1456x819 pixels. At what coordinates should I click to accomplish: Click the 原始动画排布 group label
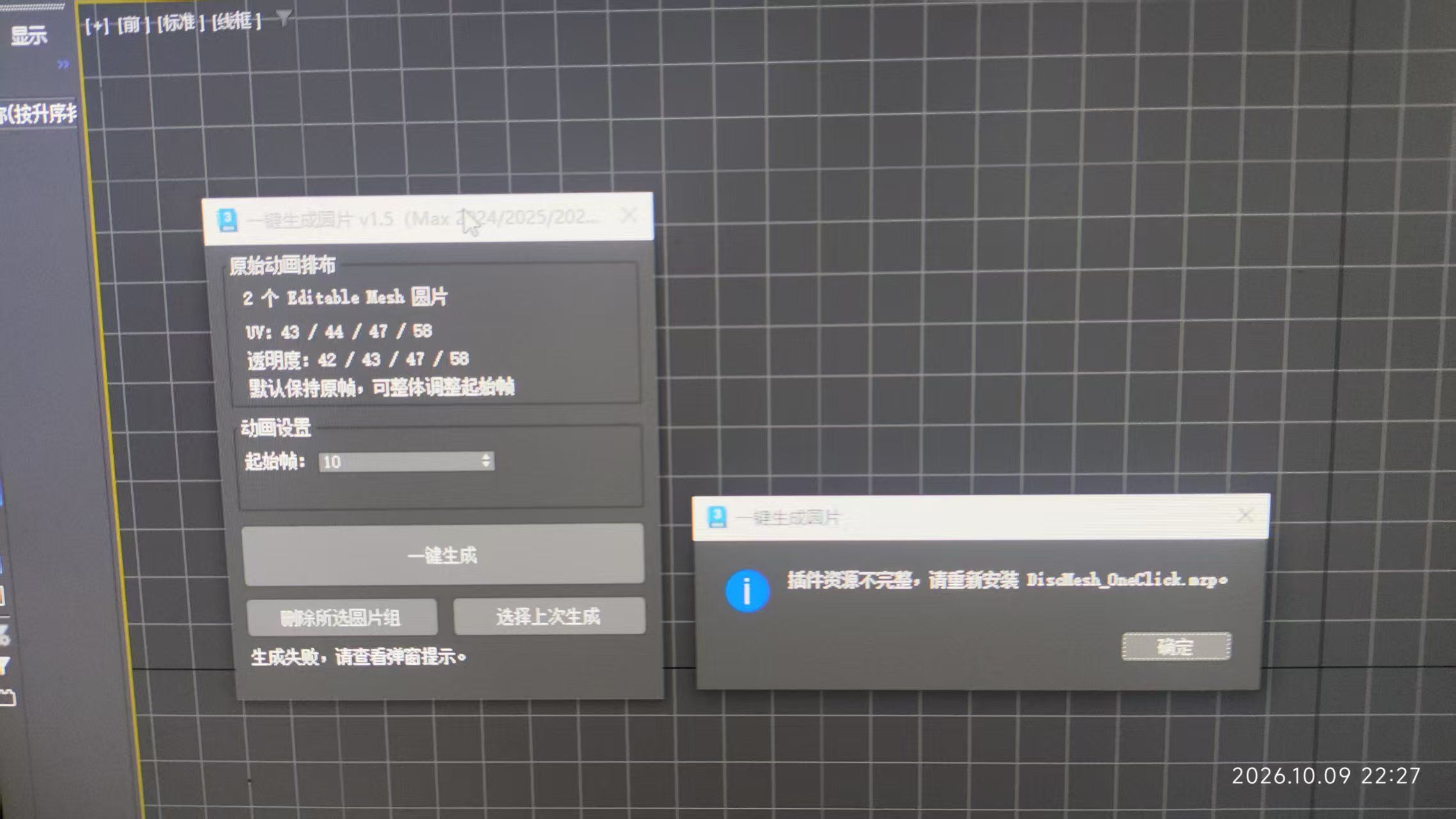click(x=283, y=265)
